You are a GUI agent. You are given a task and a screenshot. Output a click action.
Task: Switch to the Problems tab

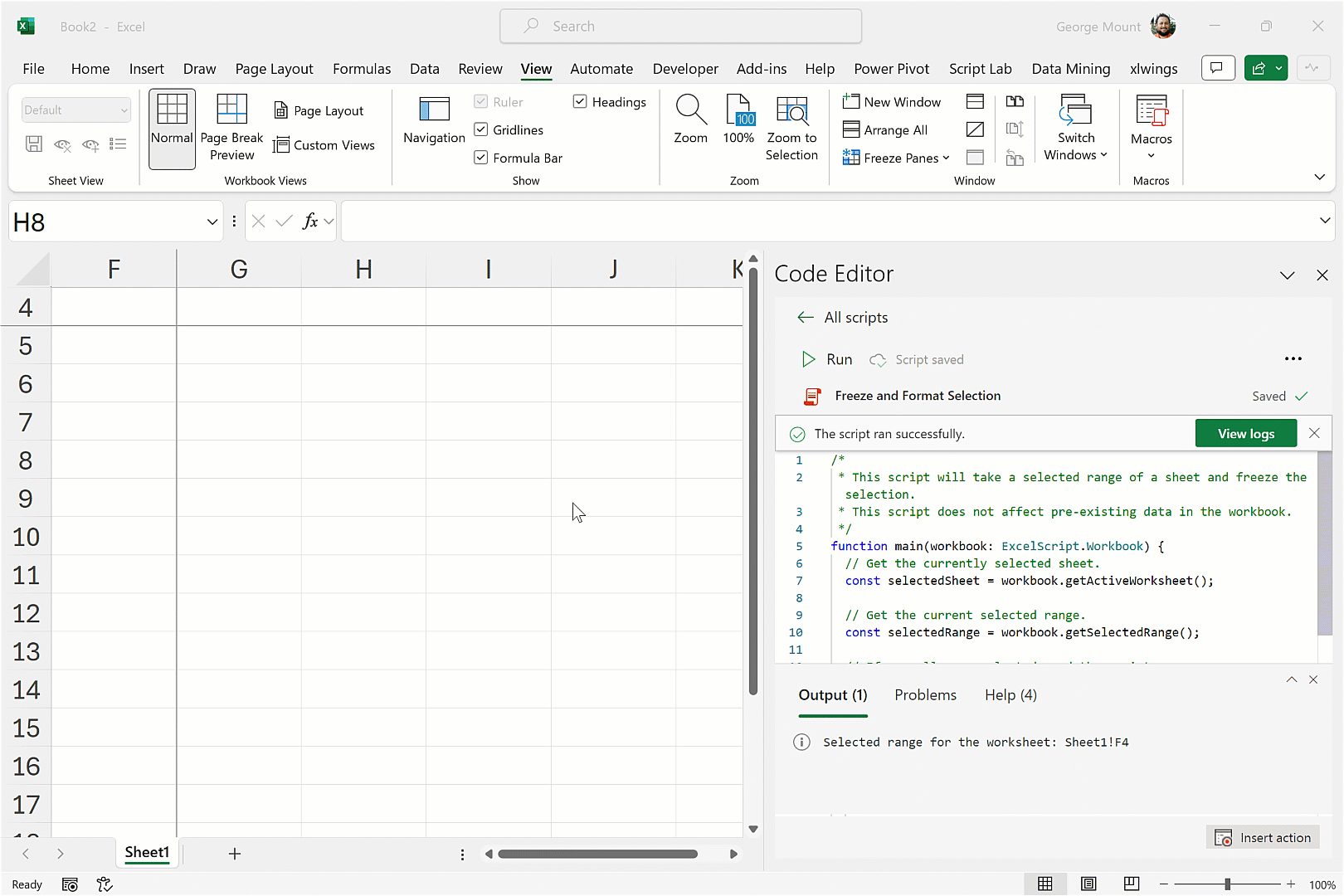tap(925, 695)
